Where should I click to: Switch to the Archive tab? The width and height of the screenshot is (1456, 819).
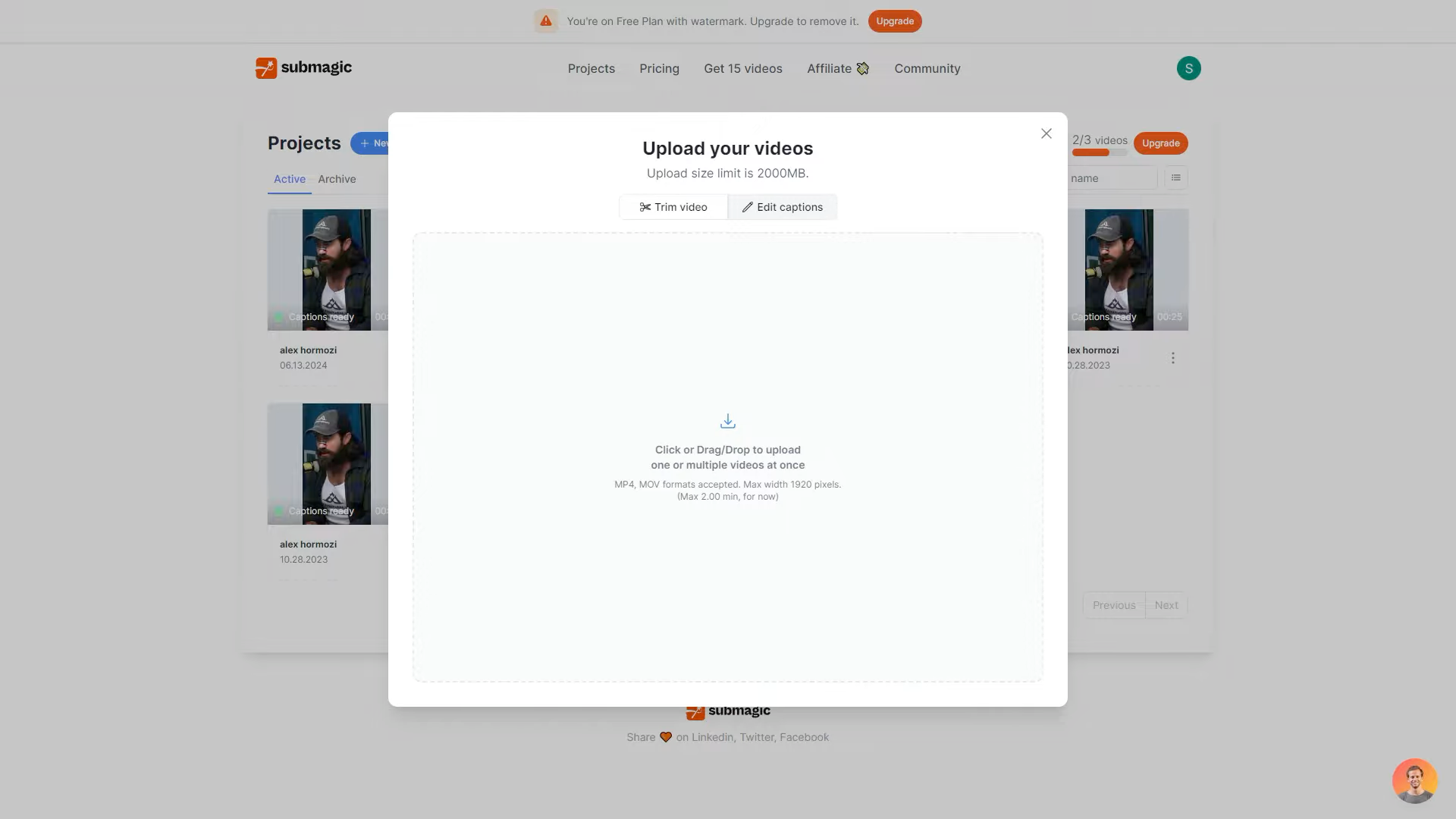(337, 179)
